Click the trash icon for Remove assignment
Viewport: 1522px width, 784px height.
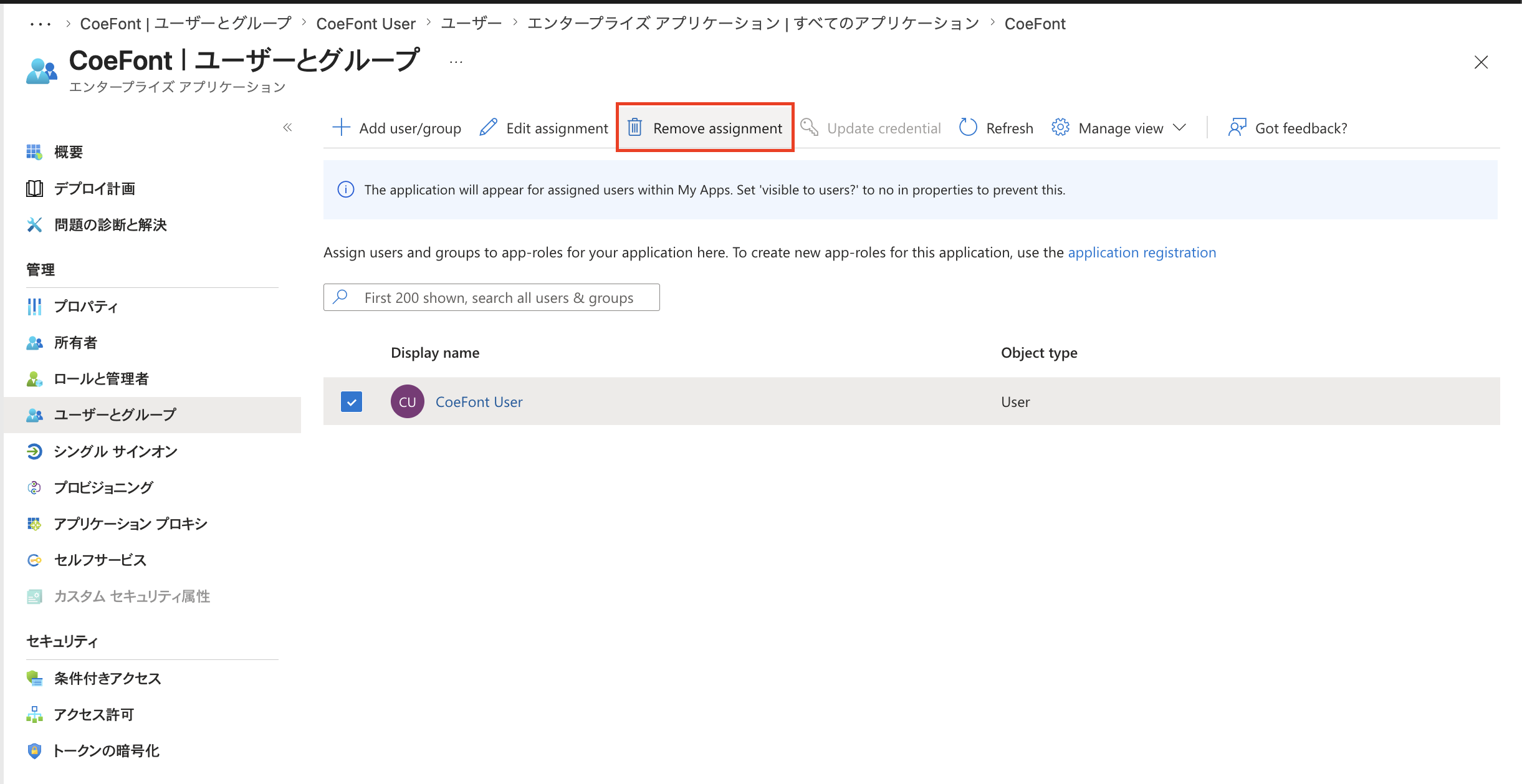click(x=634, y=127)
